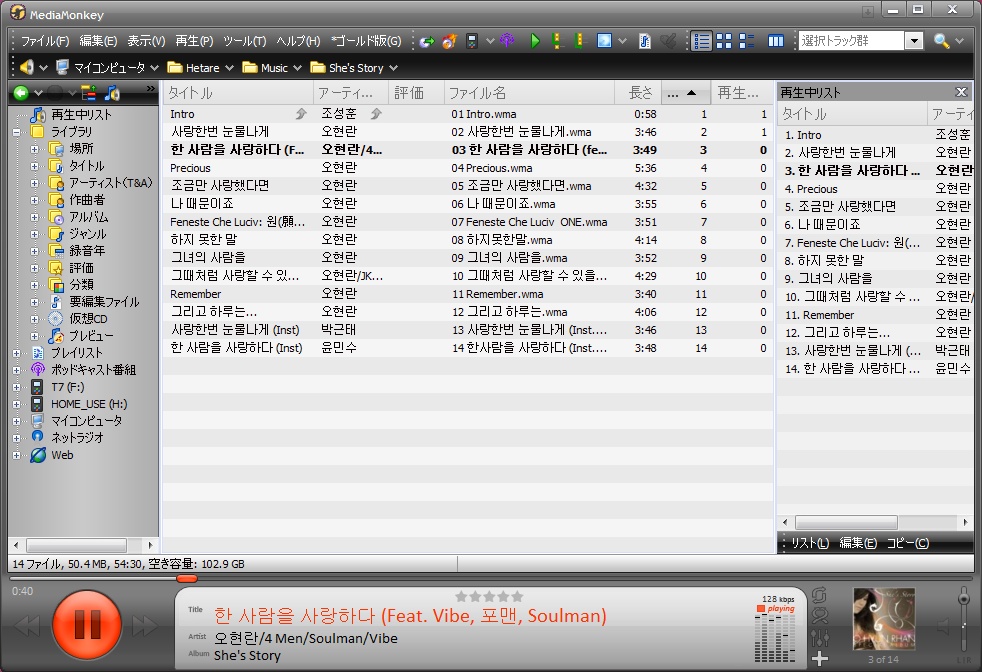Select 仮想CD in the library tree
Viewport: 982px width, 672px height.
tap(88, 319)
